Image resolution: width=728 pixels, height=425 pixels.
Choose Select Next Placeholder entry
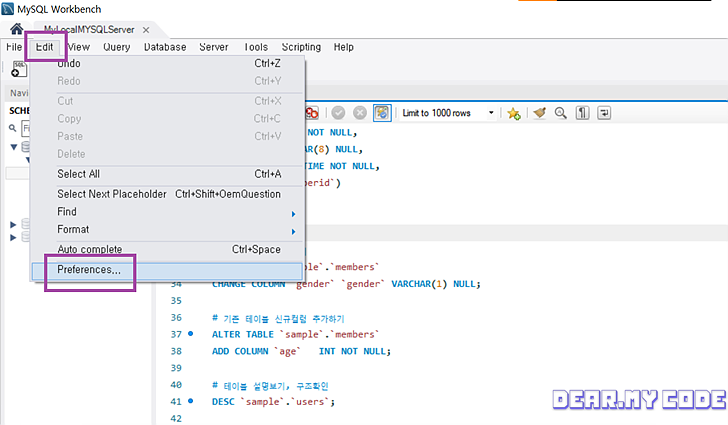pyautogui.click(x=168, y=194)
